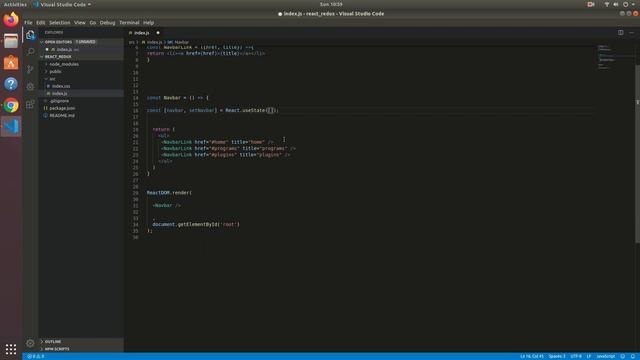Change the JavaScript language mode
Screen dimensions: 640x360
[606, 356]
